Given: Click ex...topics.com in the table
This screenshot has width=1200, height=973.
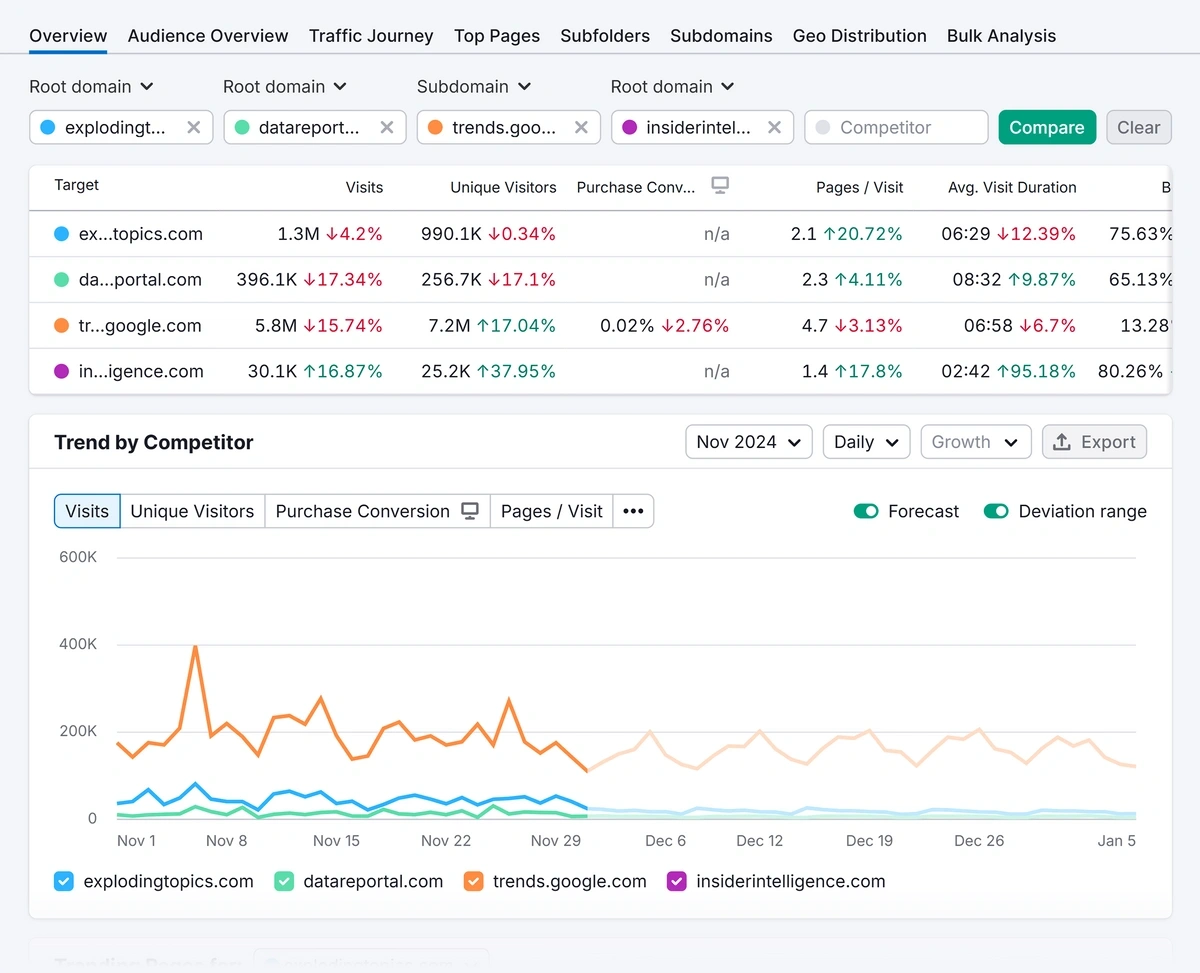Looking at the screenshot, I should pos(140,234).
